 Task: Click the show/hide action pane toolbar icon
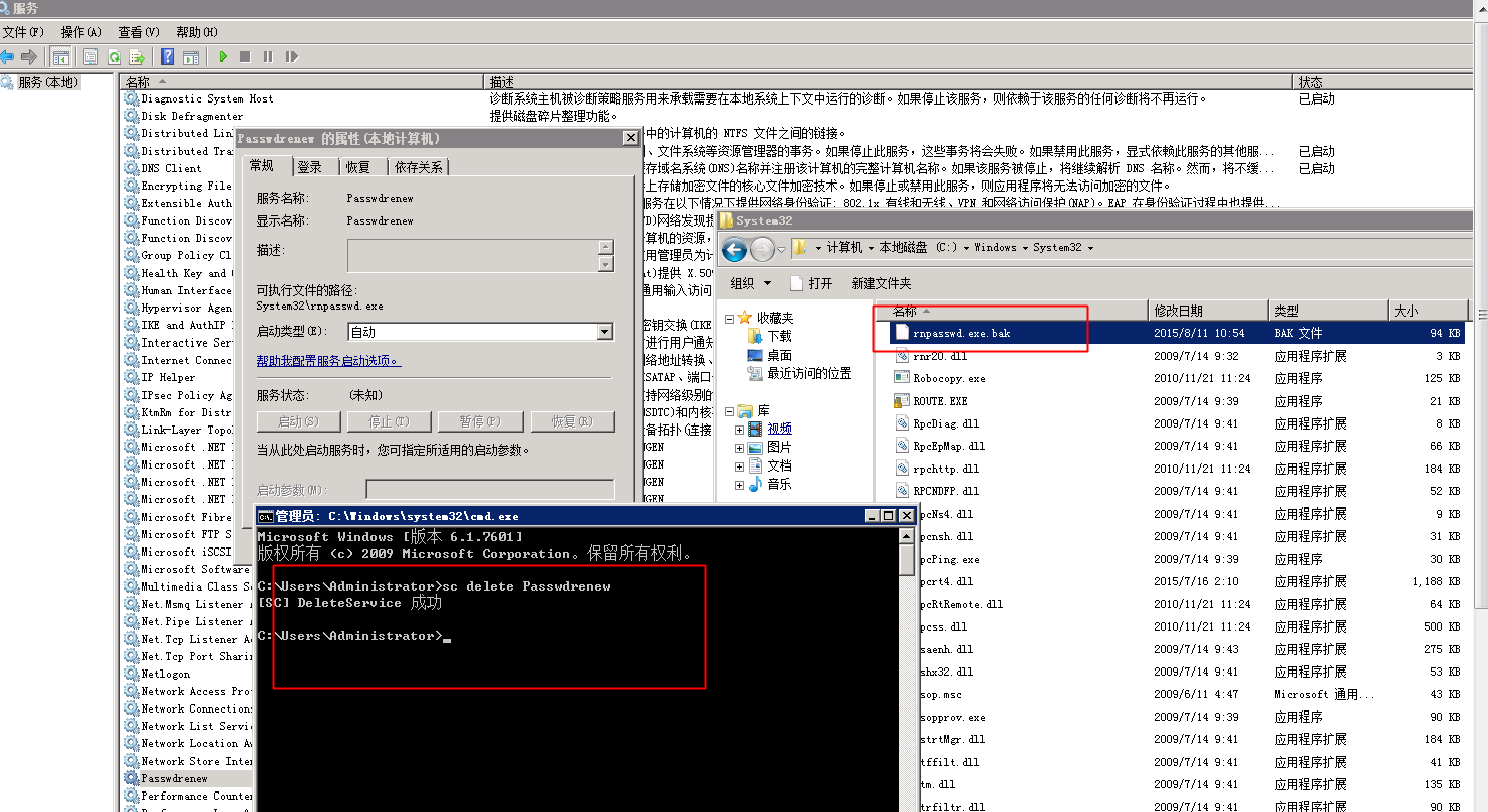tap(191, 57)
